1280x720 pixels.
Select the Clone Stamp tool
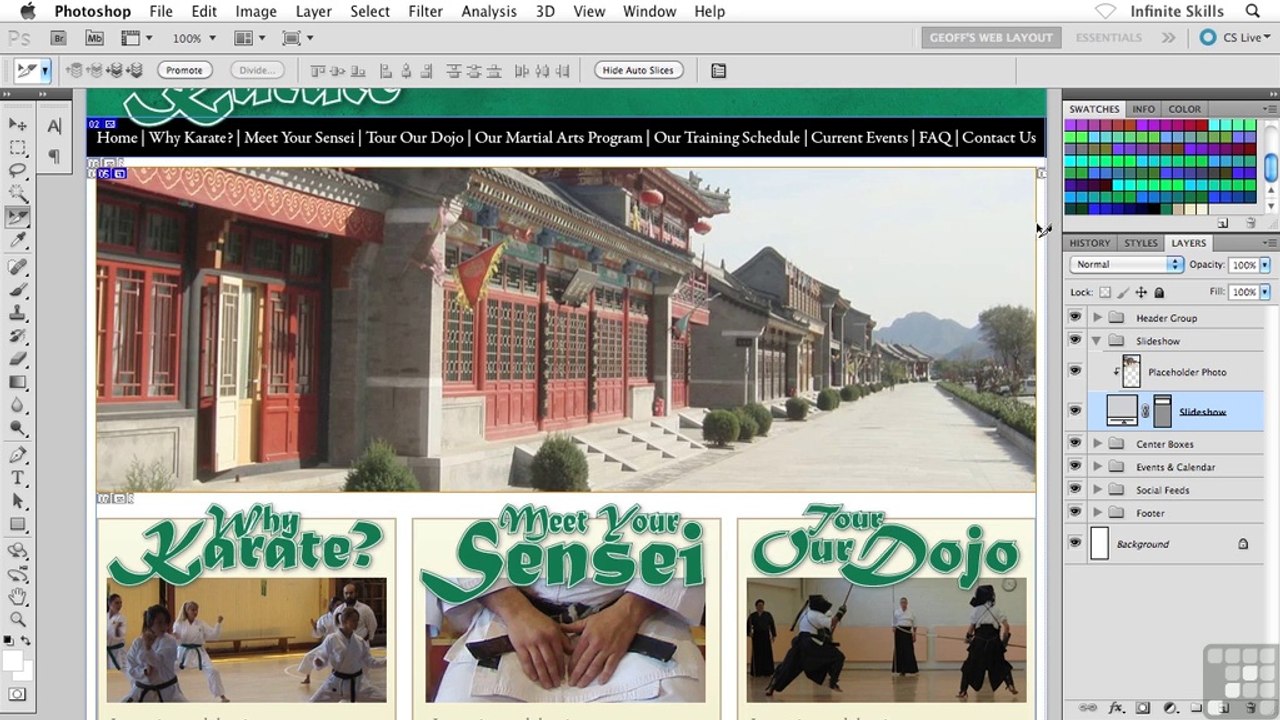18,313
